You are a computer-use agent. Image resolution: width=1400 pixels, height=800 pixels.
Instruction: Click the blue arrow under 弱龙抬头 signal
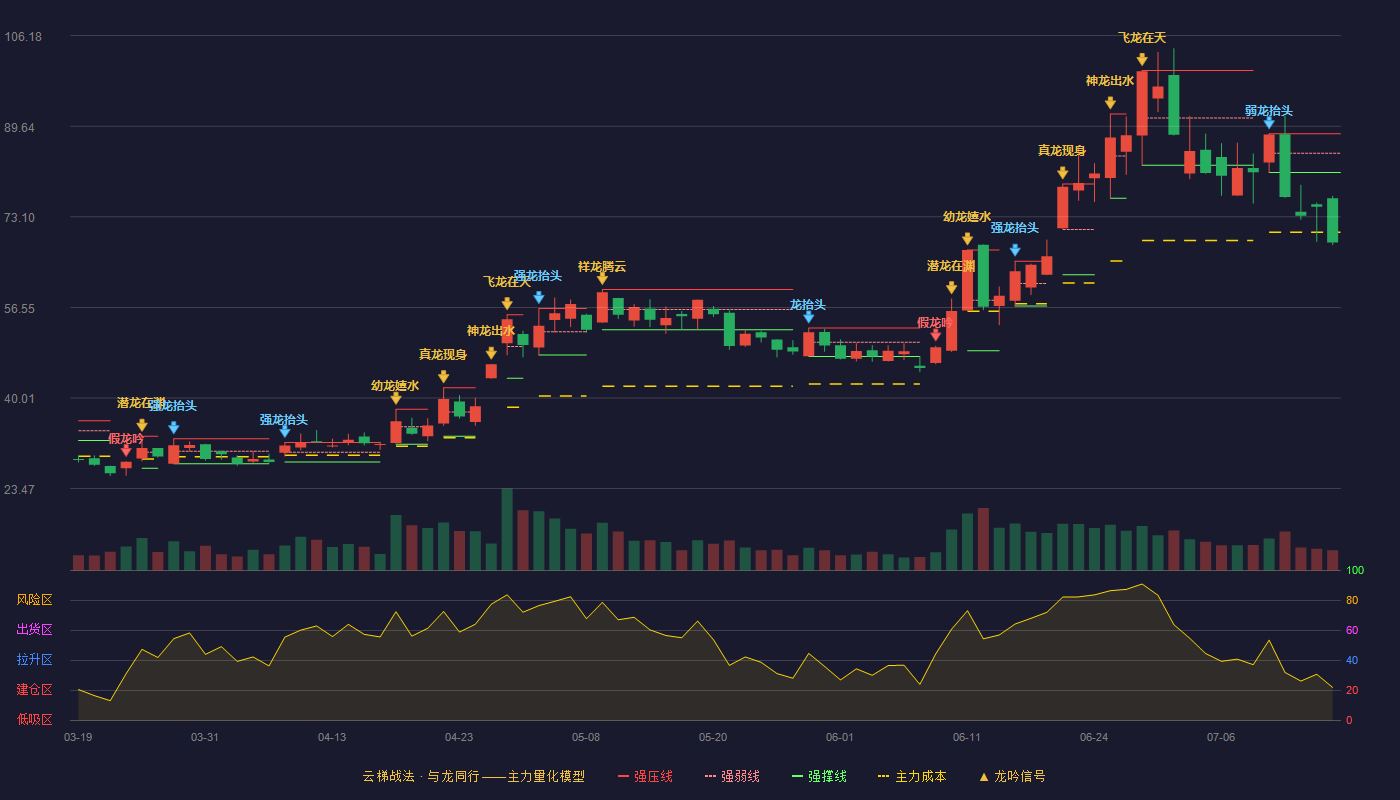1269,123
